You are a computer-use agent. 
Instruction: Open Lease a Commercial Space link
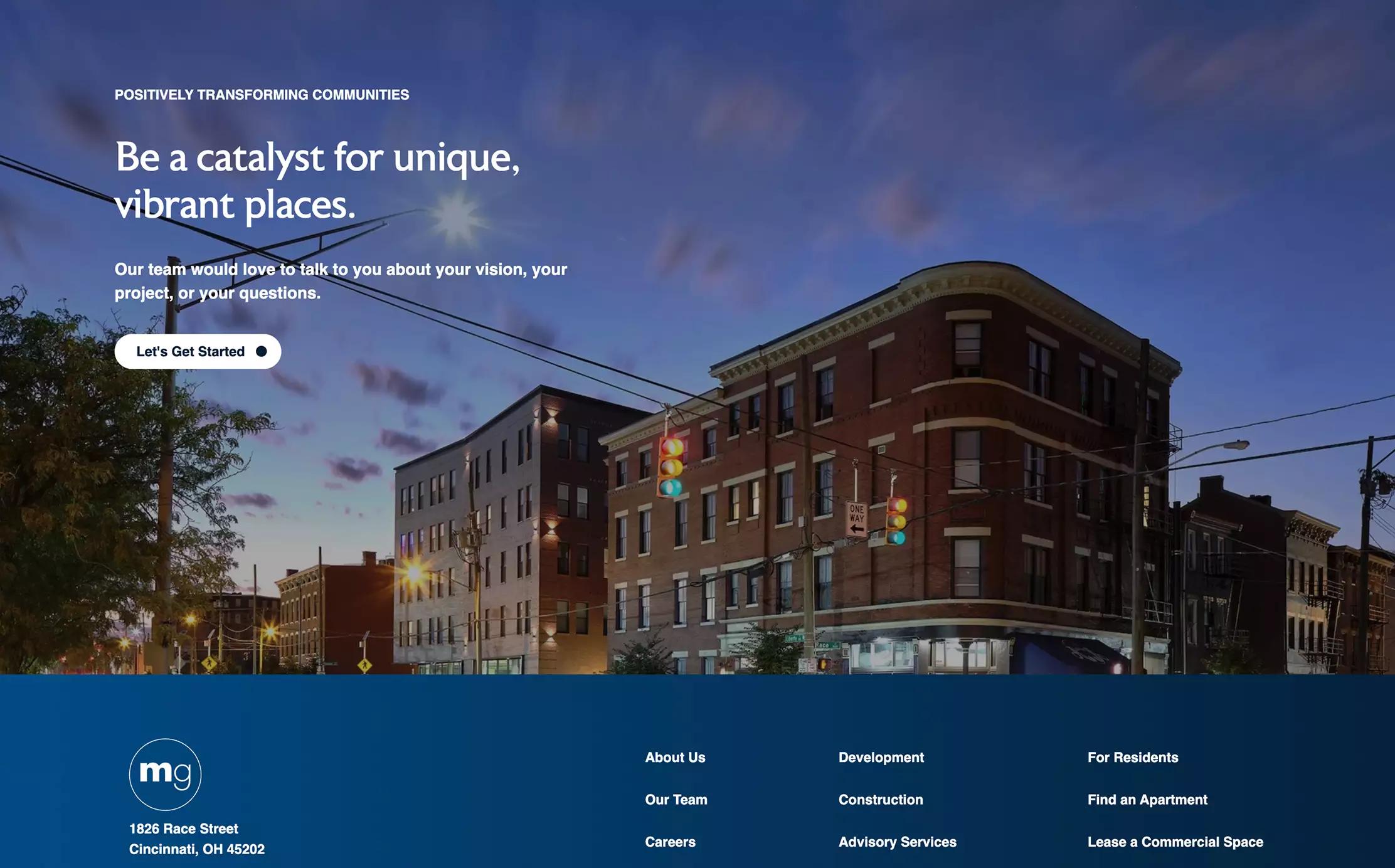pyautogui.click(x=1175, y=842)
